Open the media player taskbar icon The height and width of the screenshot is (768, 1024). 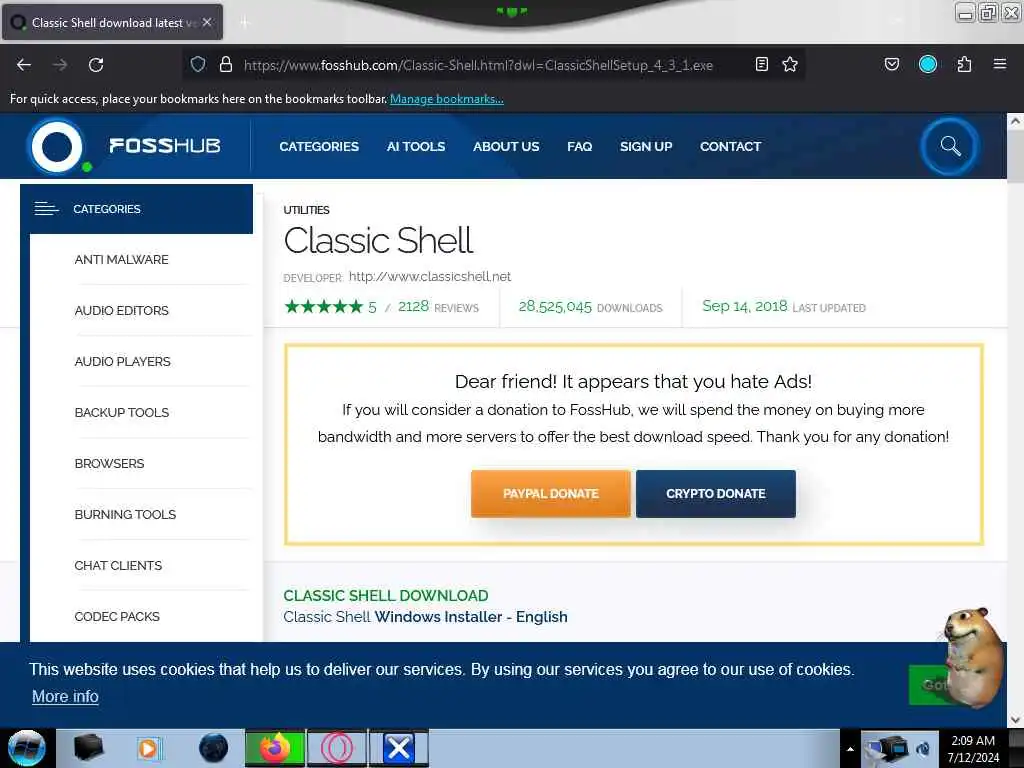click(150, 748)
